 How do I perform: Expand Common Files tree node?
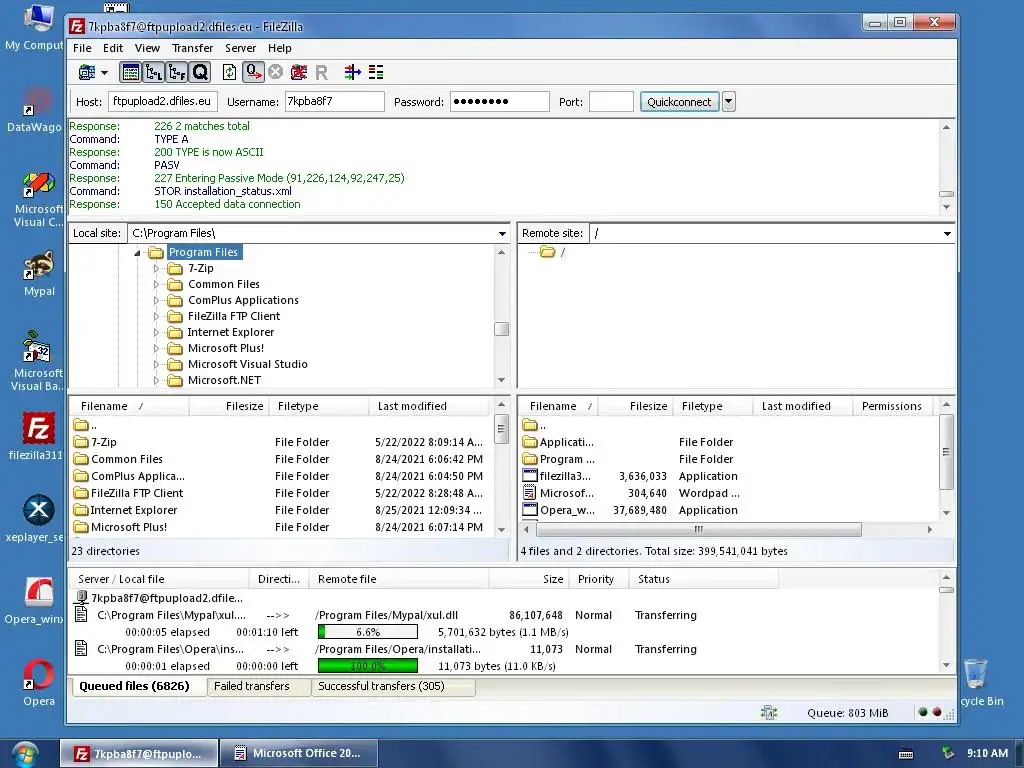(x=155, y=285)
